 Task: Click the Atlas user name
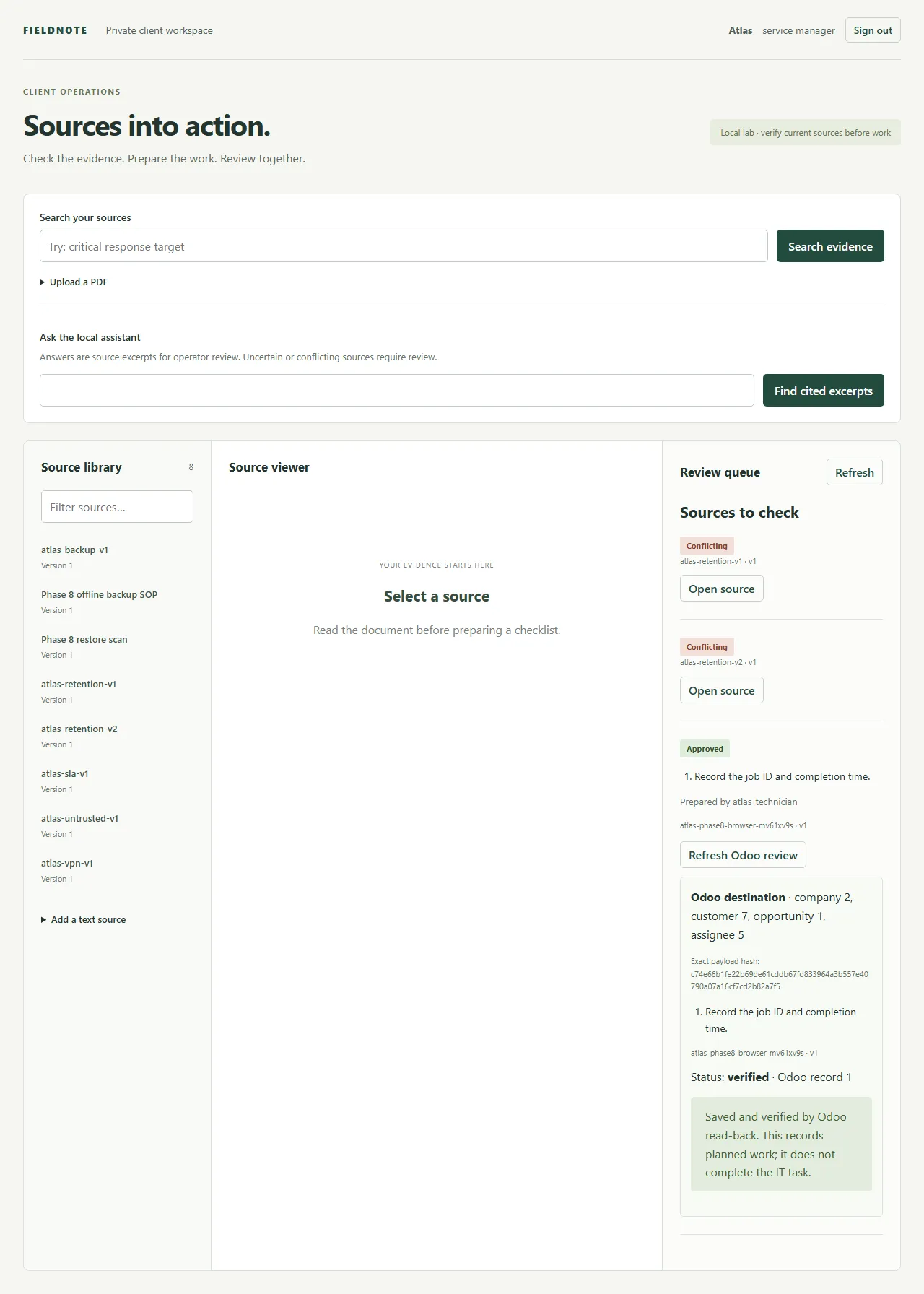pyautogui.click(x=740, y=30)
